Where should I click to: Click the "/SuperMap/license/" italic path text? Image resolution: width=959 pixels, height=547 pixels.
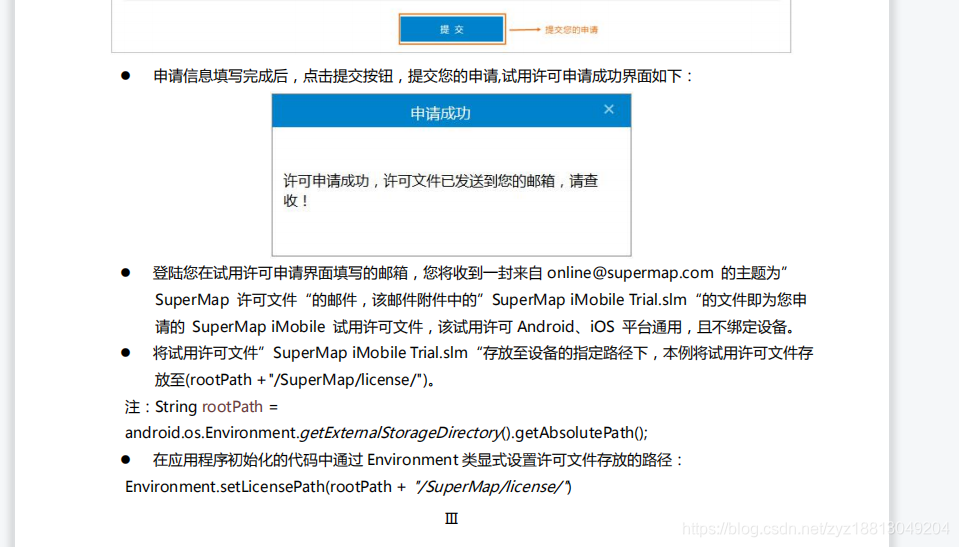(492, 487)
